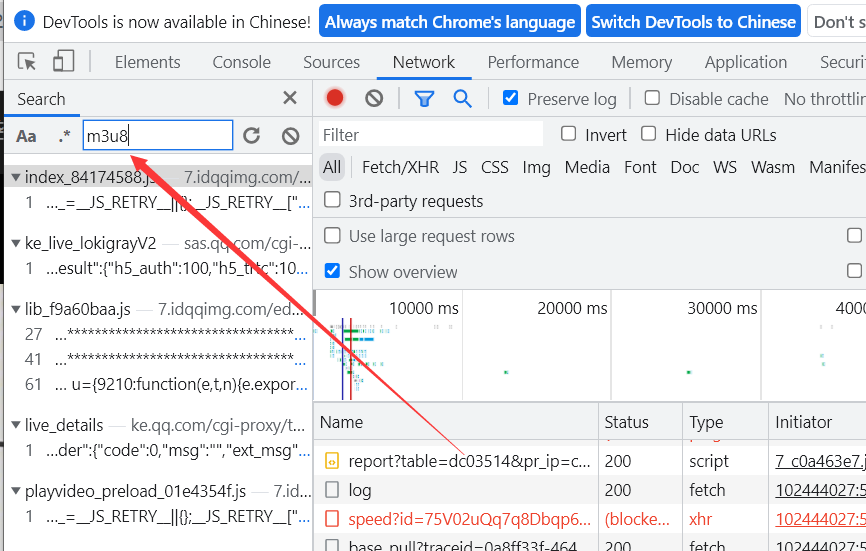Viewport: 866px width, 551px height.
Task: Open initiator link of the log request
Action: 820,490
